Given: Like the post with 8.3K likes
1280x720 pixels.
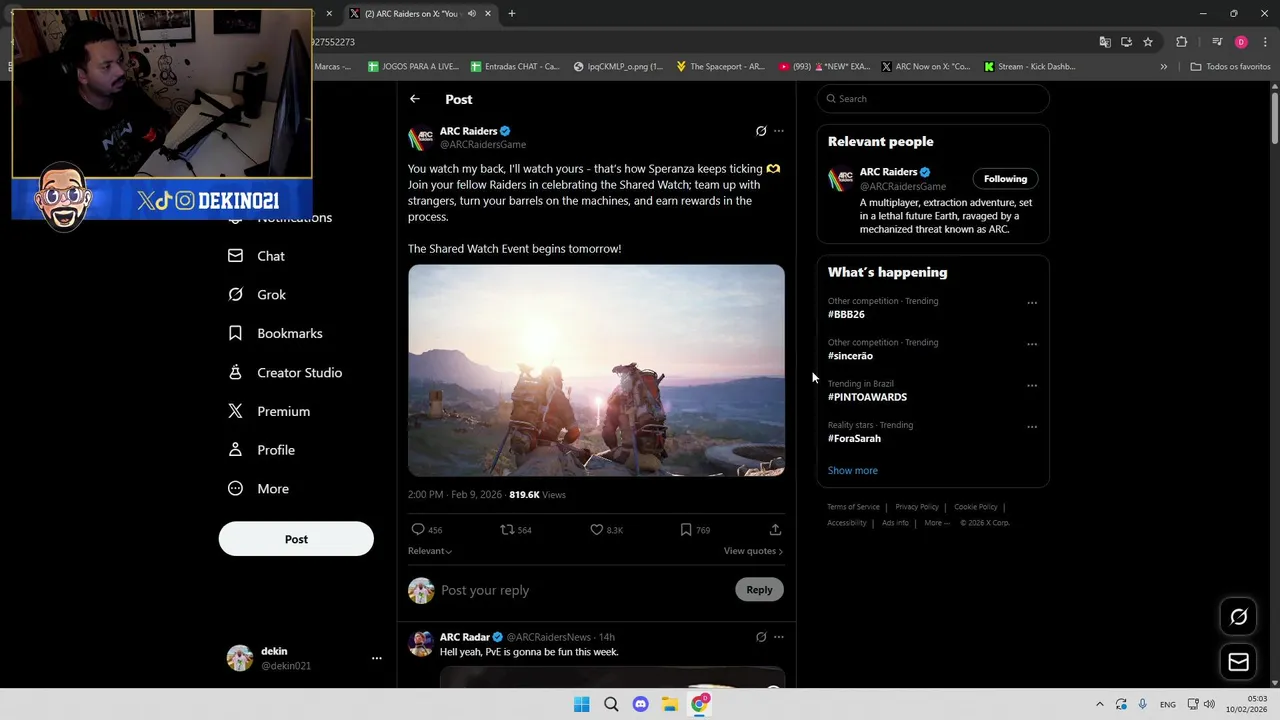Looking at the screenshot, I should click(x=596, y=530).
